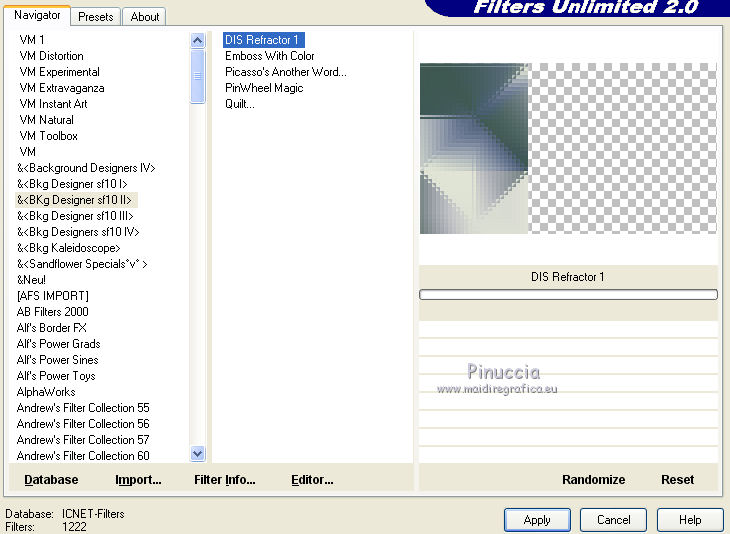Select the VM Experimental category

coord(60,72)
